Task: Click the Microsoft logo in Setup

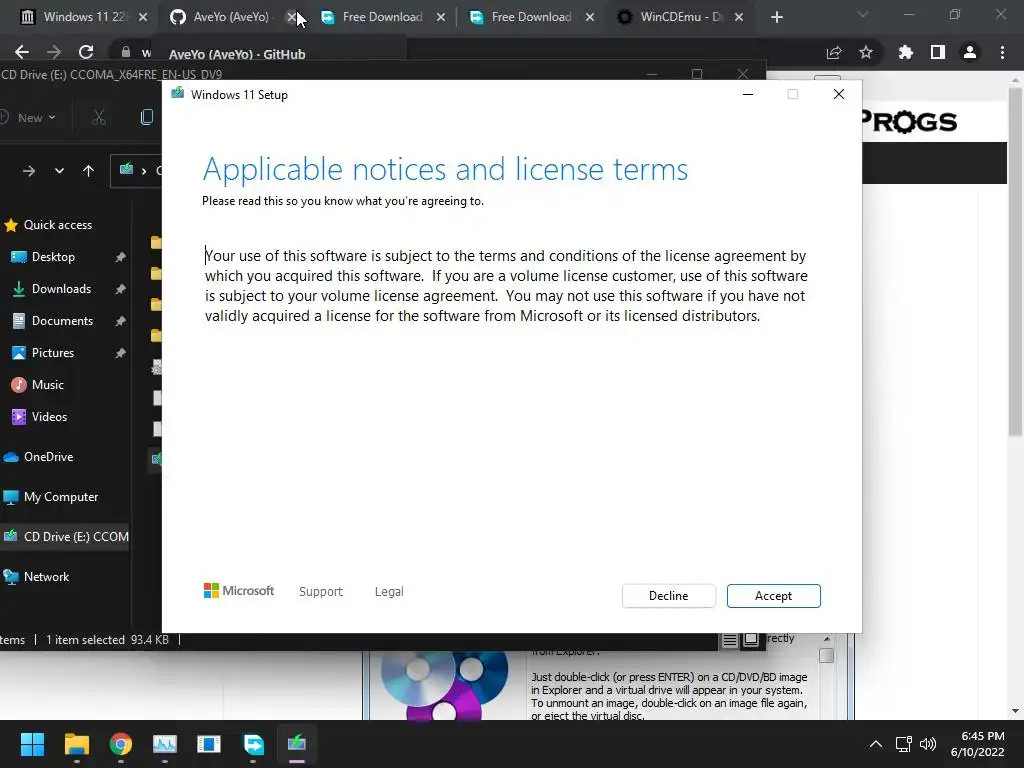Action: (239, 590)
